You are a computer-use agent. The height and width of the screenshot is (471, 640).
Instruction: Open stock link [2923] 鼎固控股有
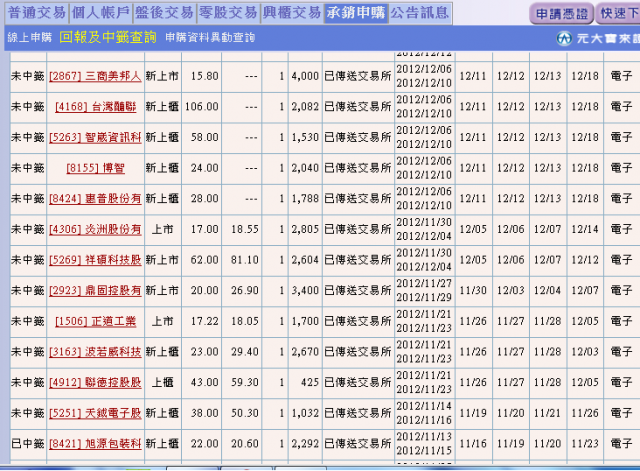pos(95,291)
